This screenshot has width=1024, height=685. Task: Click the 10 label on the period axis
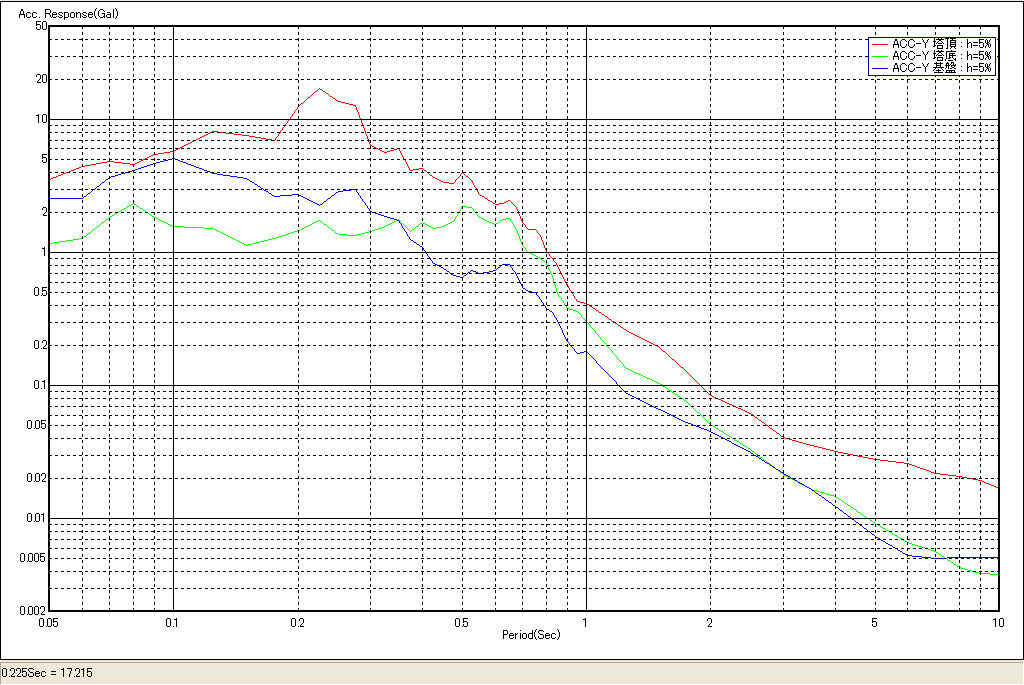tap(997, 622)
